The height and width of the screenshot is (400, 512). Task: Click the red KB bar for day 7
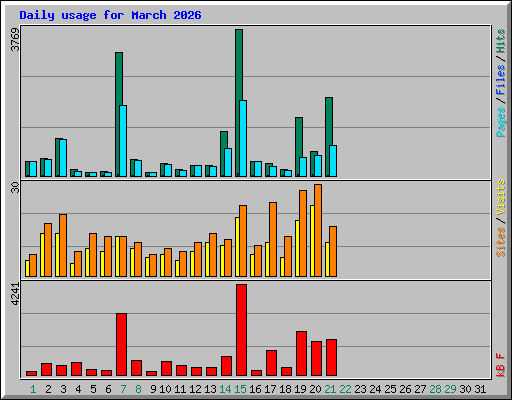coord(121,345)
